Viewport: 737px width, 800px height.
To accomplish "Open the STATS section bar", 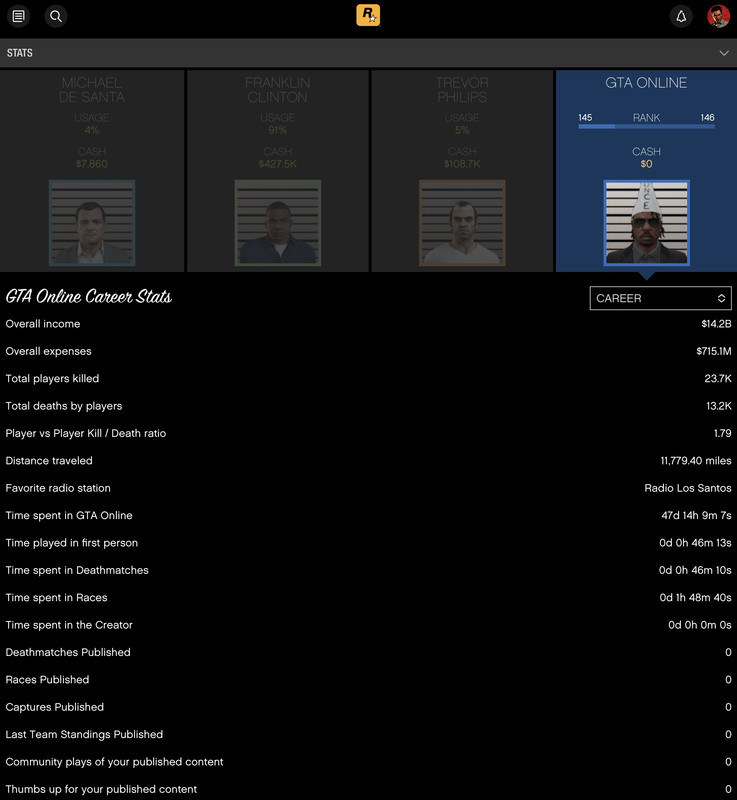I will point(368,53).
